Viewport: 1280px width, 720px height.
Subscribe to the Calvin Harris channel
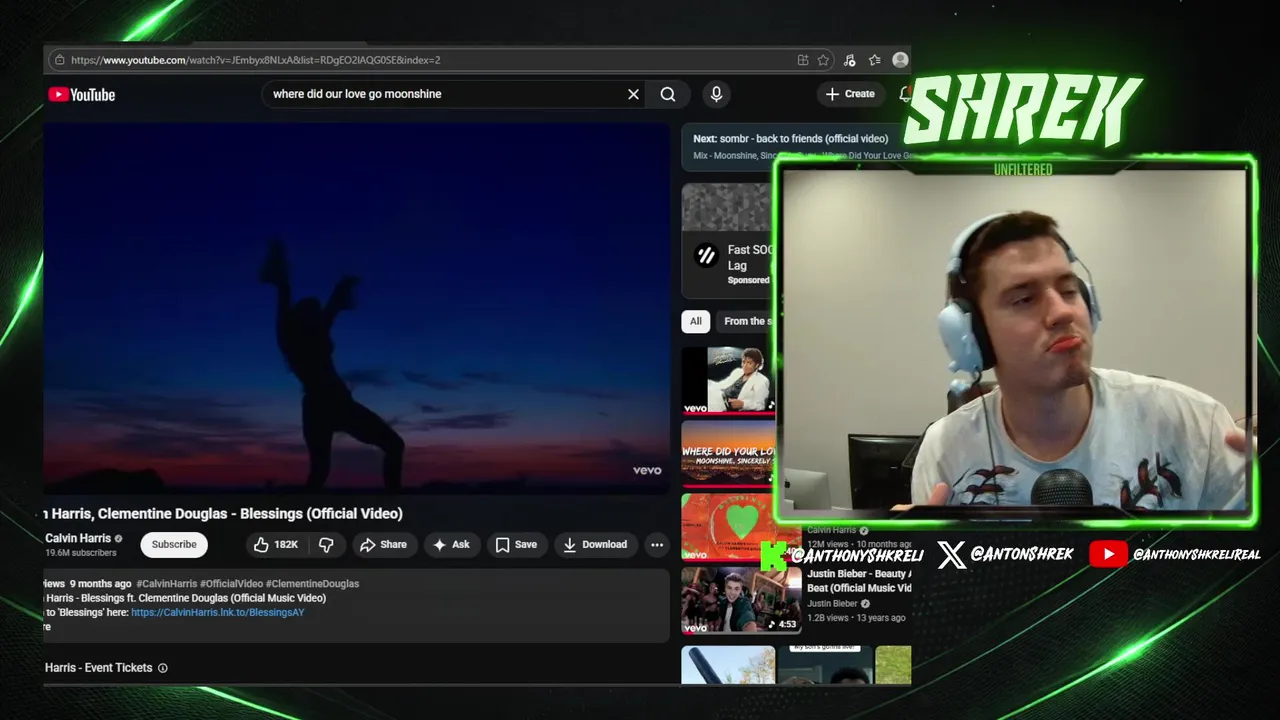click(174, 545)
